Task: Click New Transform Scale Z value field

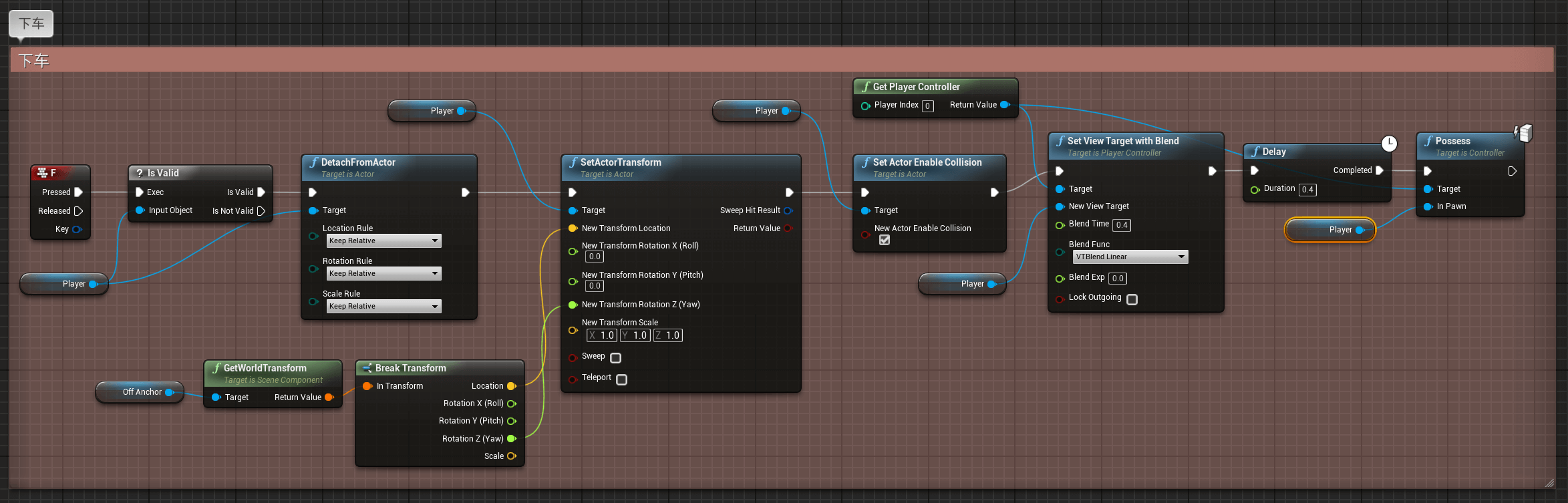Action: point(668,335)
